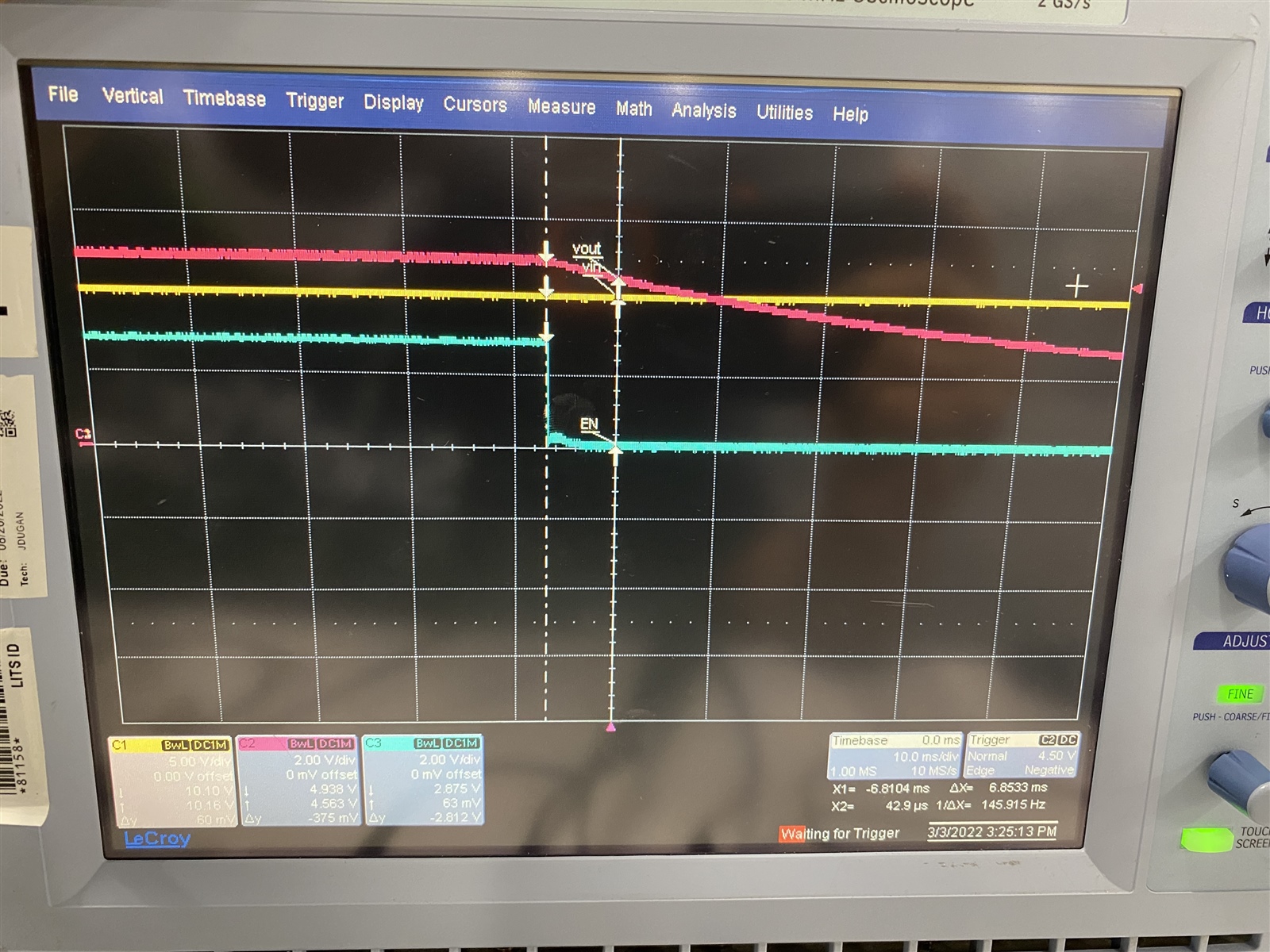Click the vin waveform label
The height and width of the screenshot is (952, 1270).
[591, 267]
